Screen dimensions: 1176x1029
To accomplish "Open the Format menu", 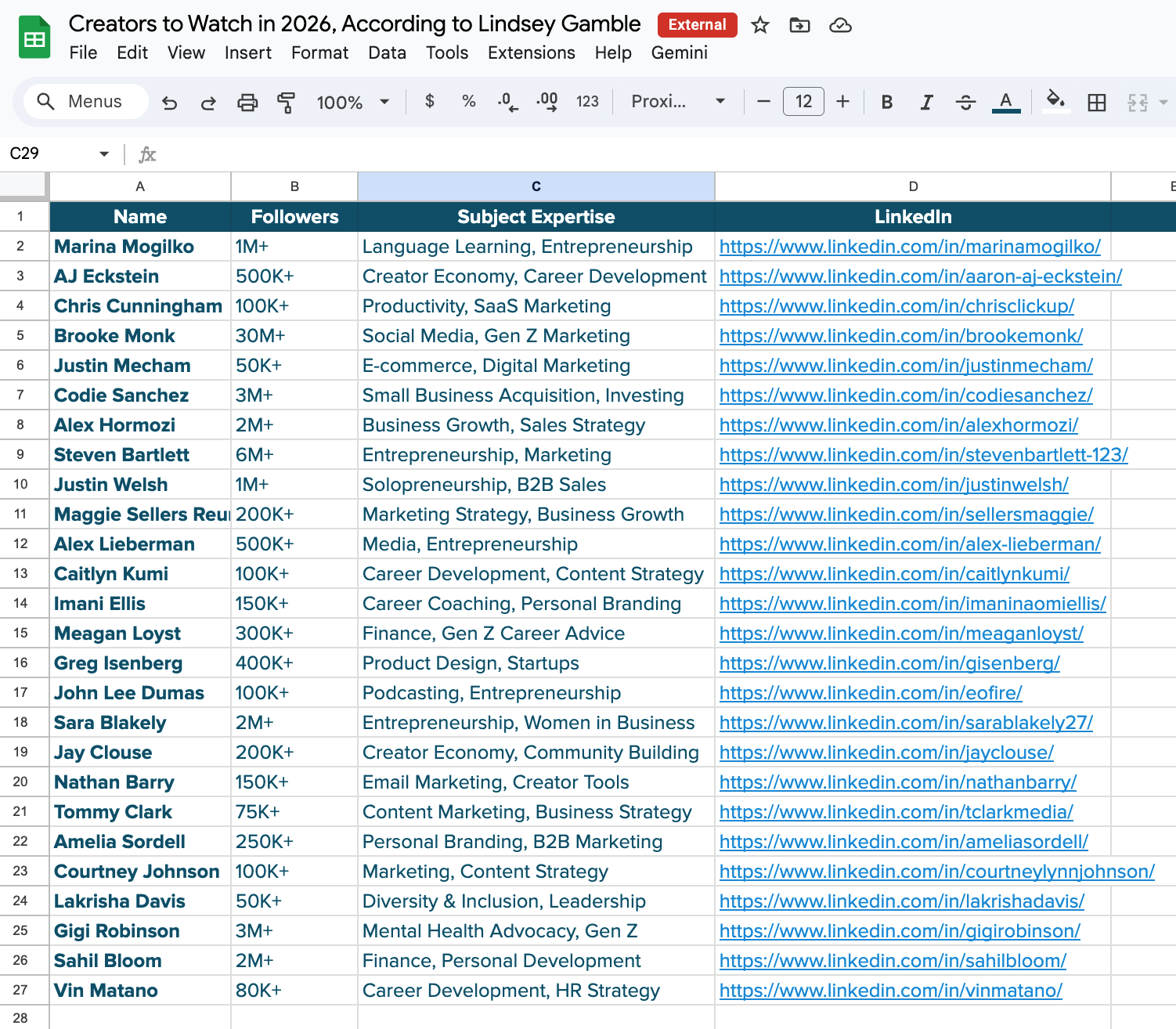I will 319,52.
